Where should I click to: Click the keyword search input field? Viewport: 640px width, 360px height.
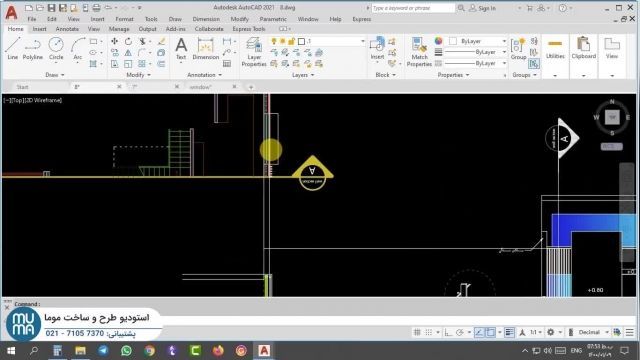tap(412, 8)
